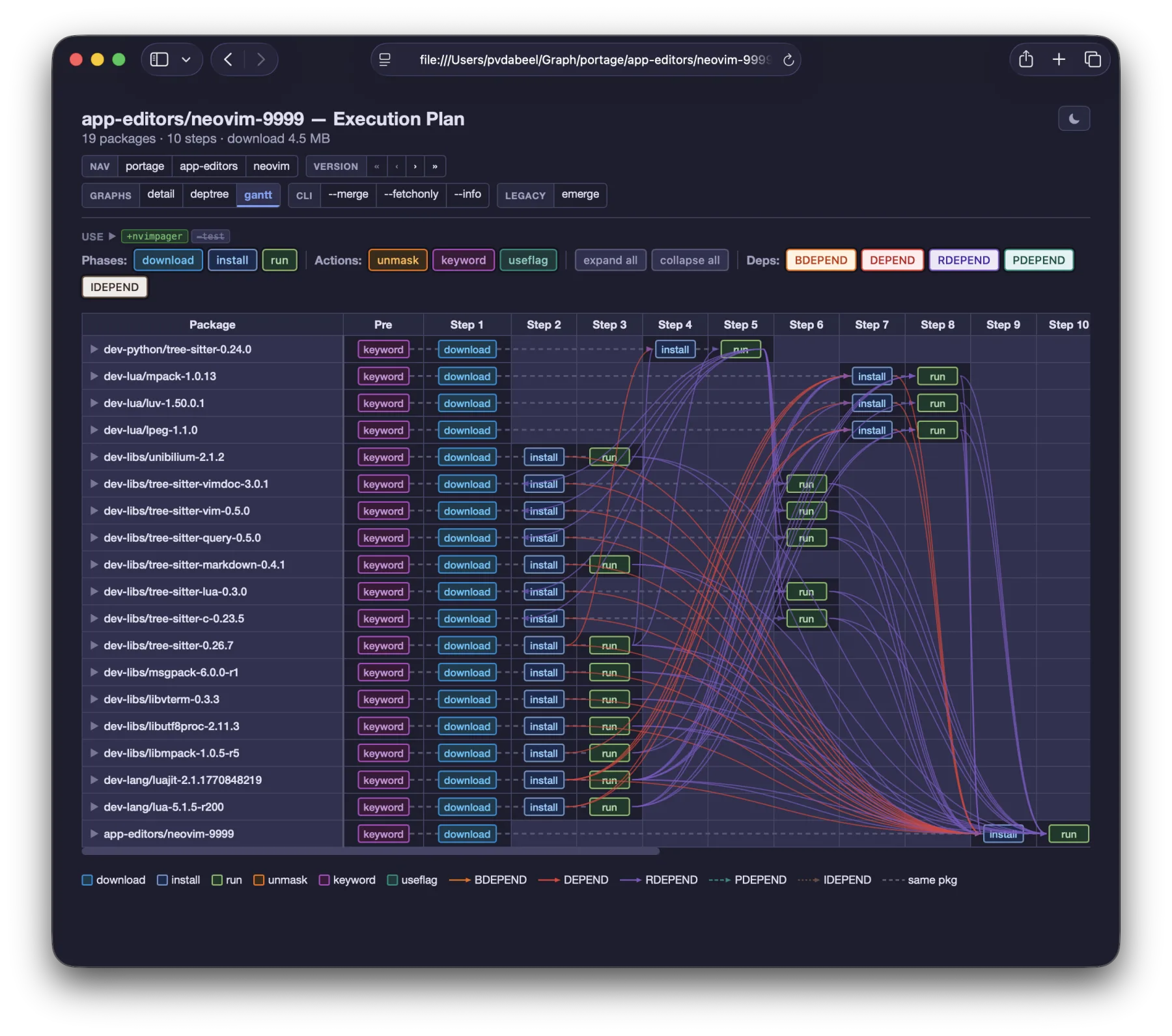Screen dimensions: 1172x1036
Task: Click the Package column header
Action: [x=212, y=324]
